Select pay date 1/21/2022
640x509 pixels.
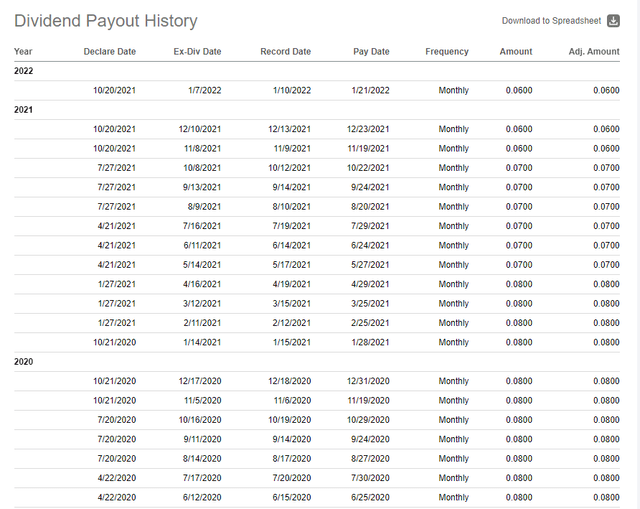tap(371, 90)
